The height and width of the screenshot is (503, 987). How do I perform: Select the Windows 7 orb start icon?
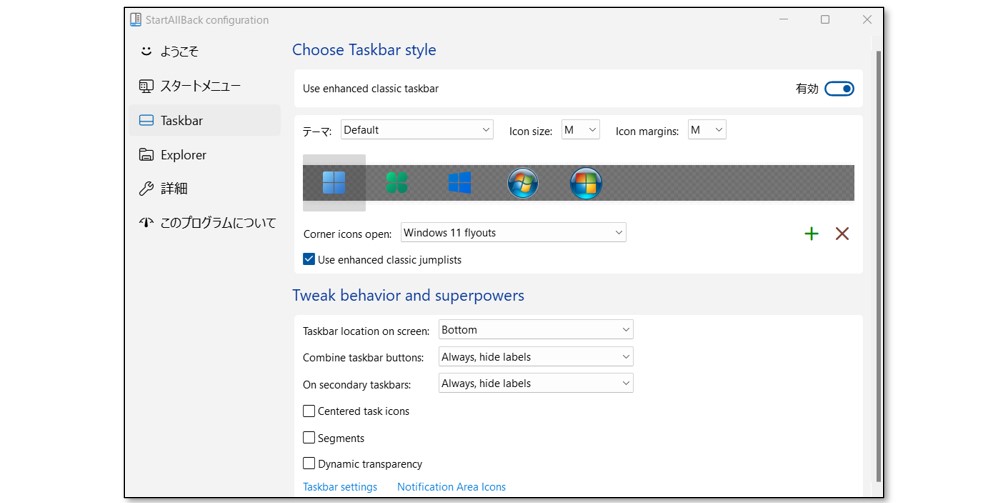[522, 183]
